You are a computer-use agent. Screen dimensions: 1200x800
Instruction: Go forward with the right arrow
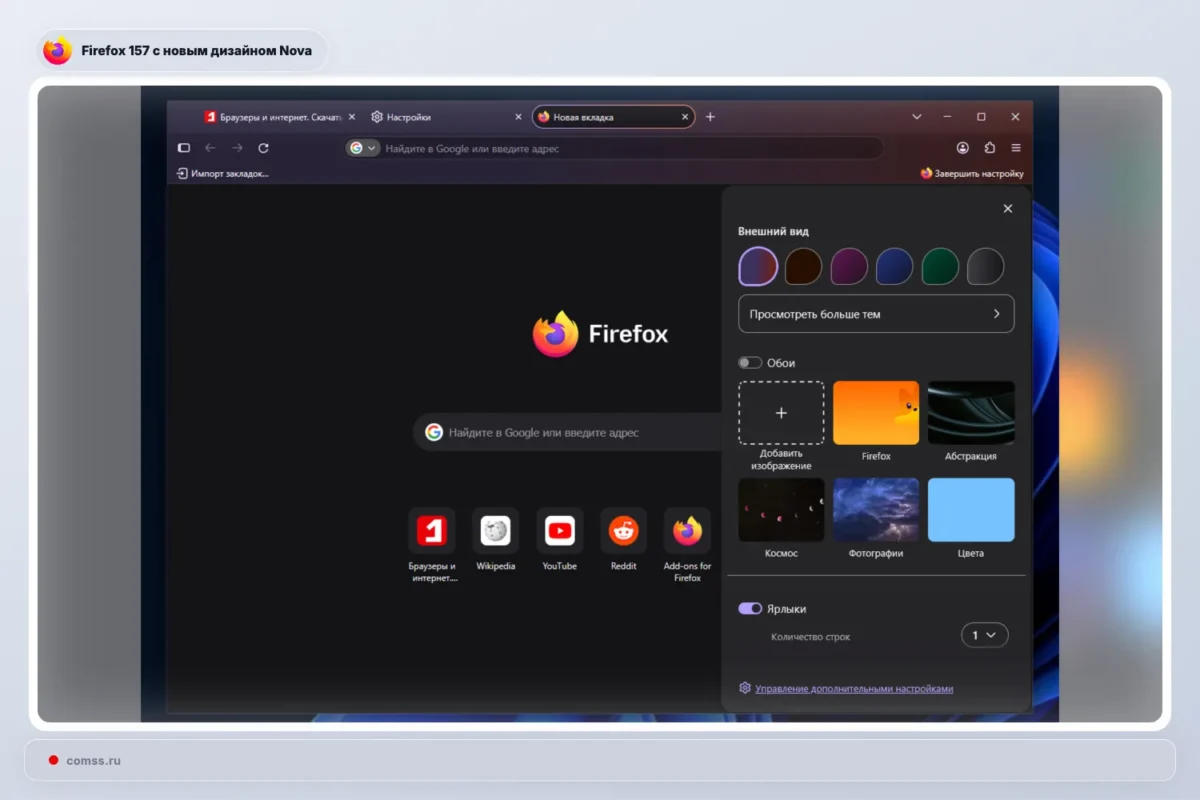pyautogui.click(x=237, y=148)
